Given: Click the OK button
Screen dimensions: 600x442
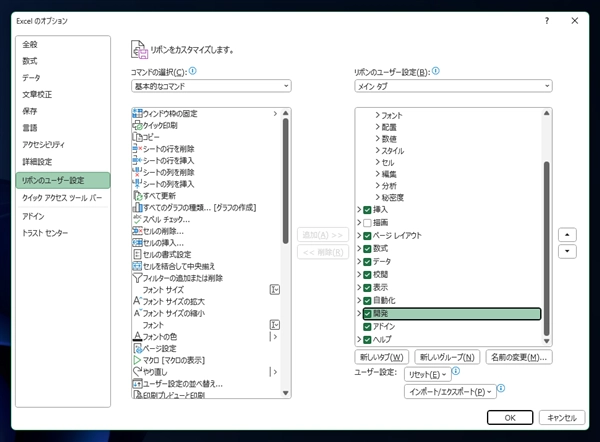Looking at the screenshot, I should [x=510, y=418].
